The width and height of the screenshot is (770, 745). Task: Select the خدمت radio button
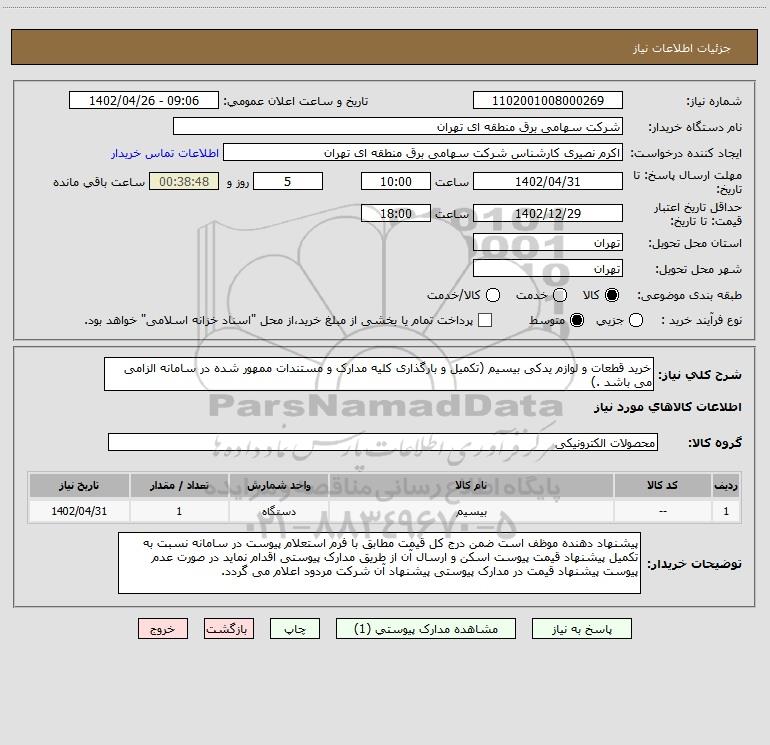(x=560, y=295)
